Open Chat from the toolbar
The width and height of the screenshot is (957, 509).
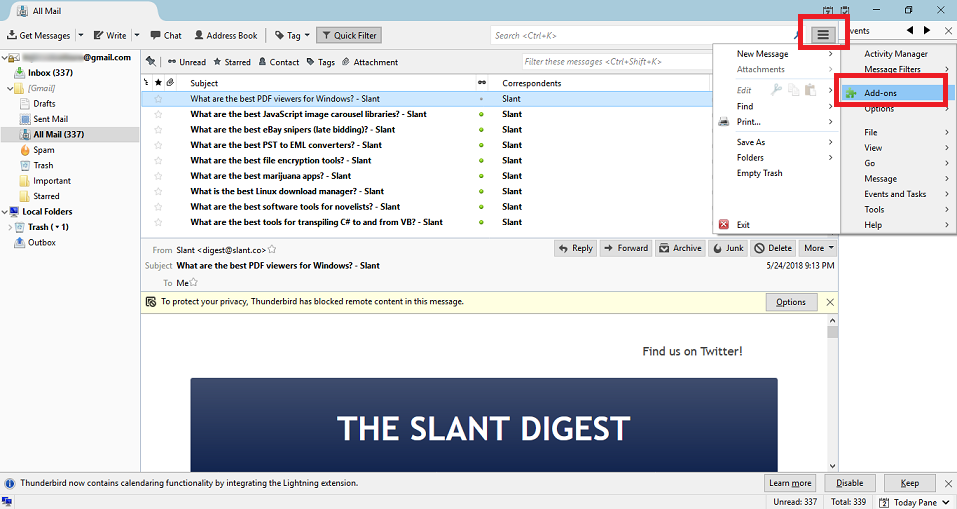pos(166,35)
